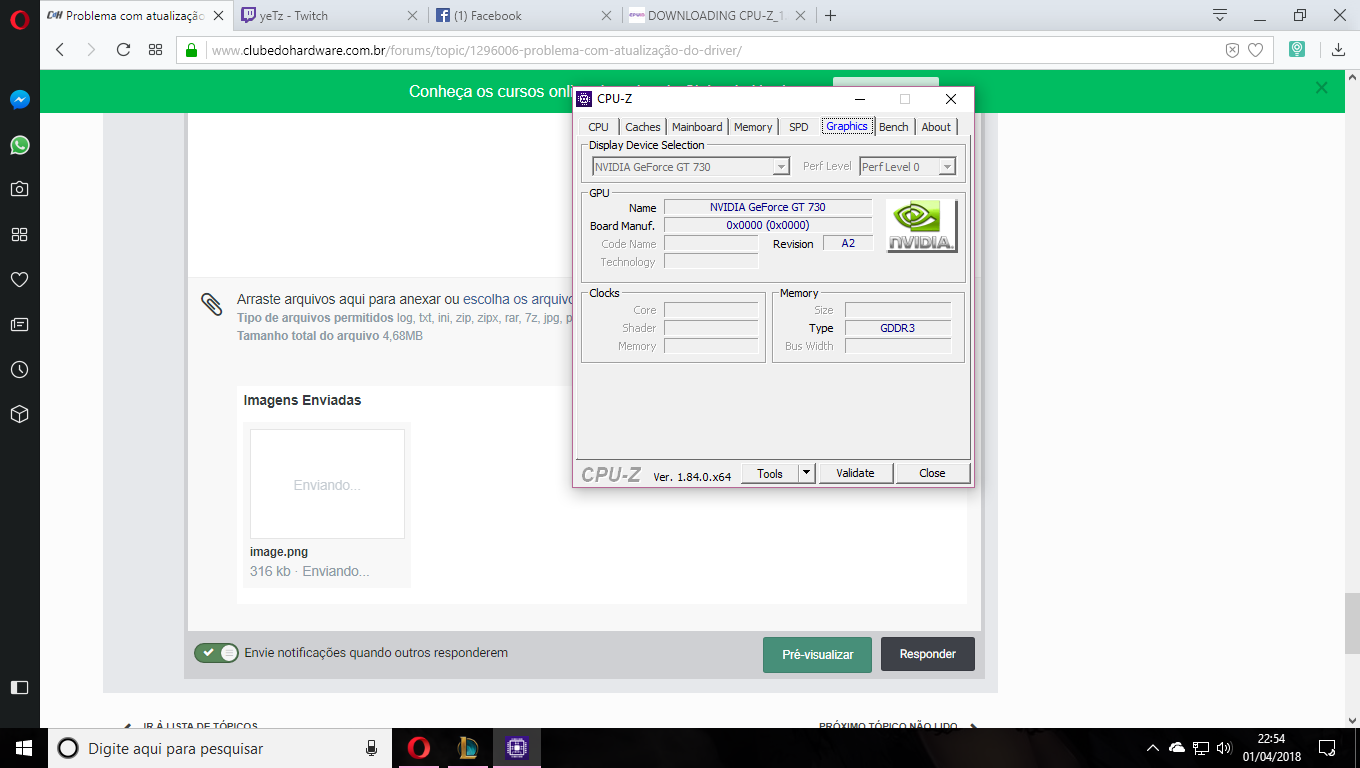Click the green padlock security icon
Viewport: 1360px width, 768px height.
192,50
